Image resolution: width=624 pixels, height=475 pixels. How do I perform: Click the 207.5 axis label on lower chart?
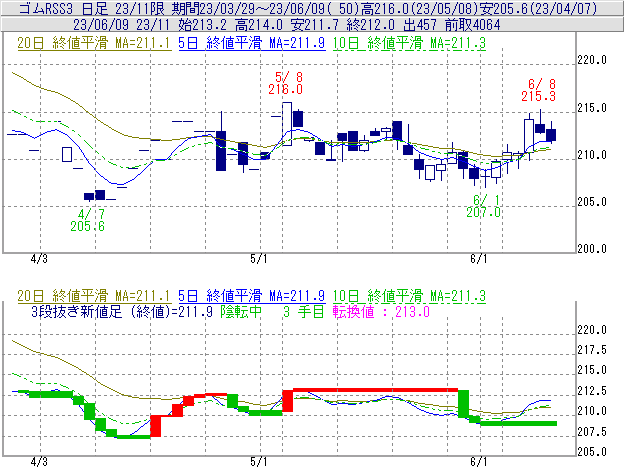(592, 431)
